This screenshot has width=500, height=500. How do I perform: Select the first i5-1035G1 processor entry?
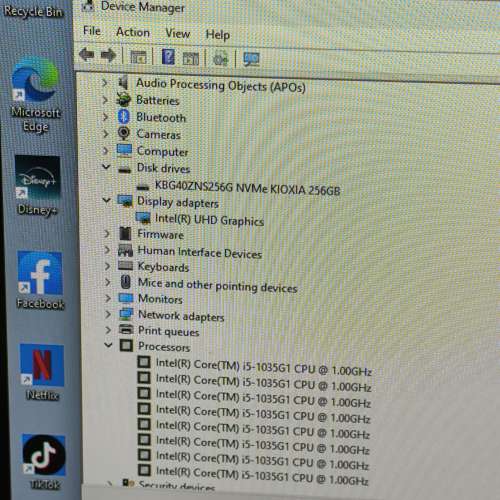click(264, 367)
